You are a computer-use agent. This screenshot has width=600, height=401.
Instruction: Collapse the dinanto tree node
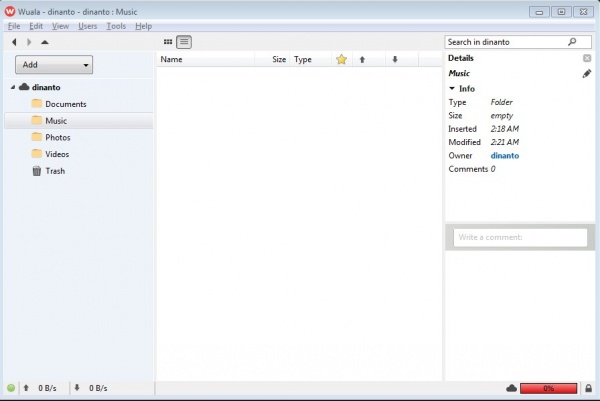coord(13,87)
